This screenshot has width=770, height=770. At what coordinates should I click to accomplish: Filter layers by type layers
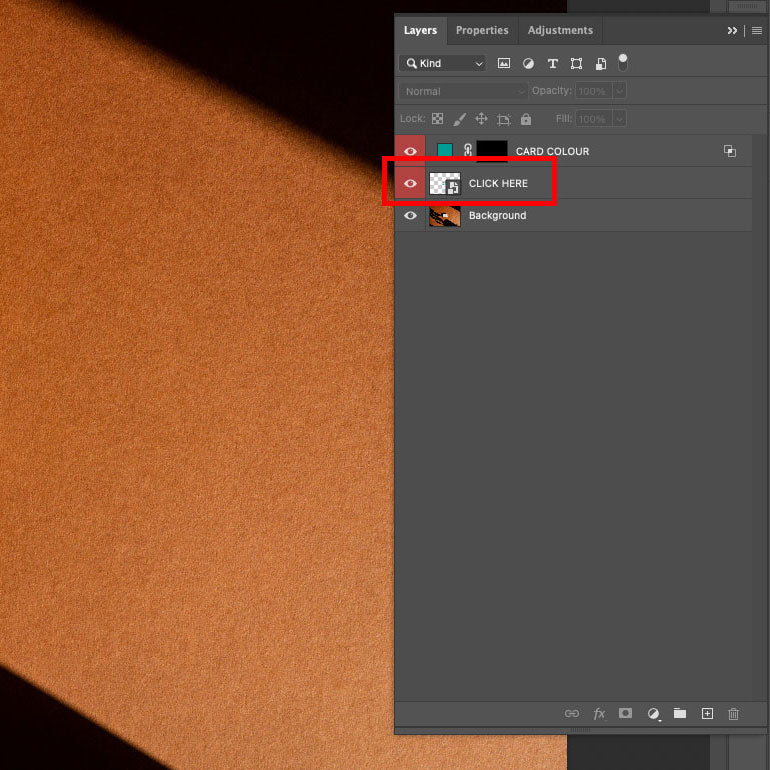(552, 63)
